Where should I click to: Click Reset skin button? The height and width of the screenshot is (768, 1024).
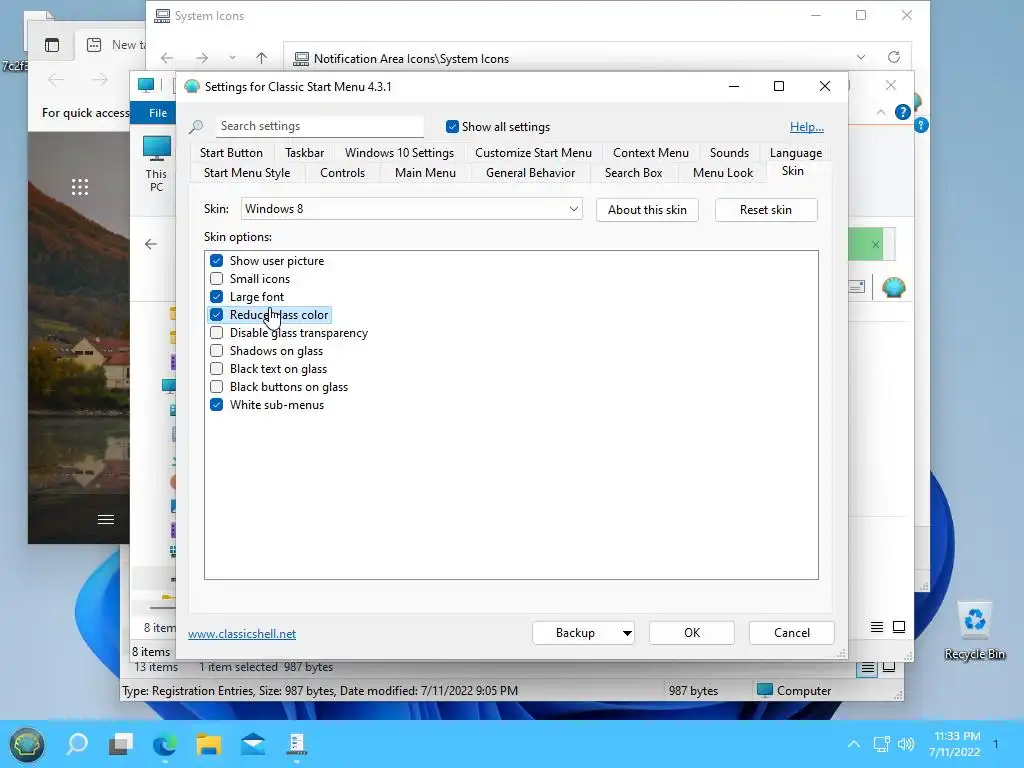tap(765, 210)
